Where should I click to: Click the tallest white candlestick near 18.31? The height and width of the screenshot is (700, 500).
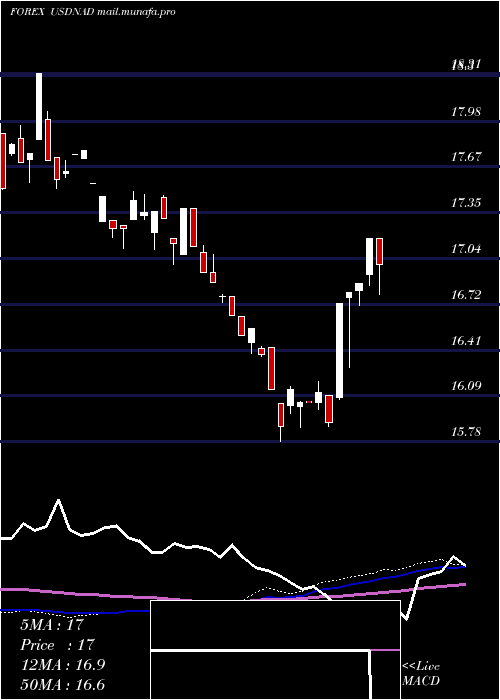(x=39, y=106)
